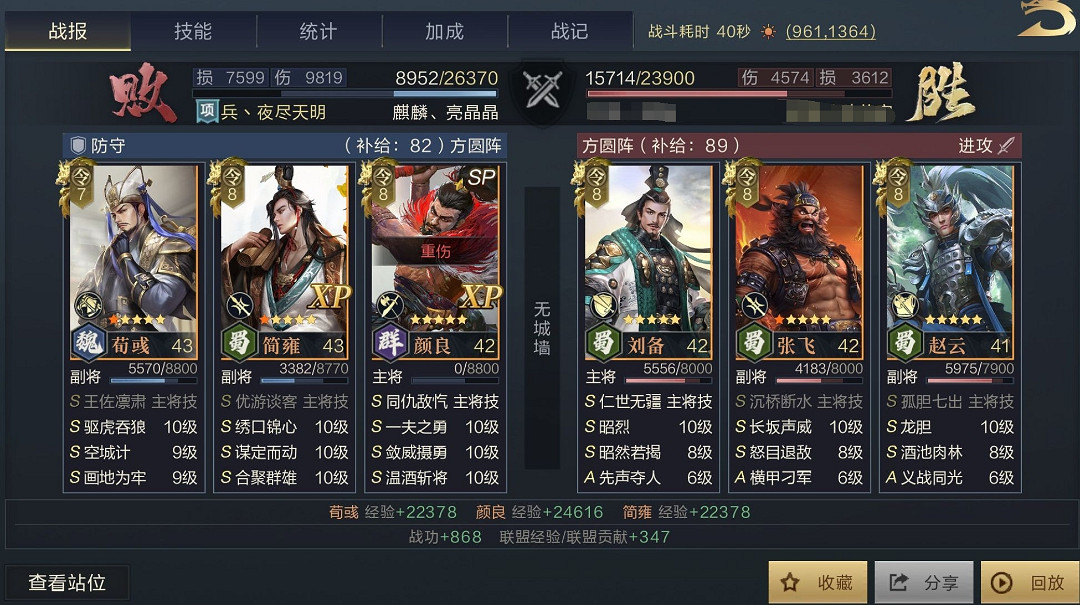Switch to the 统计 tab
Screen dimensions: 1080x605
point(318,31)
